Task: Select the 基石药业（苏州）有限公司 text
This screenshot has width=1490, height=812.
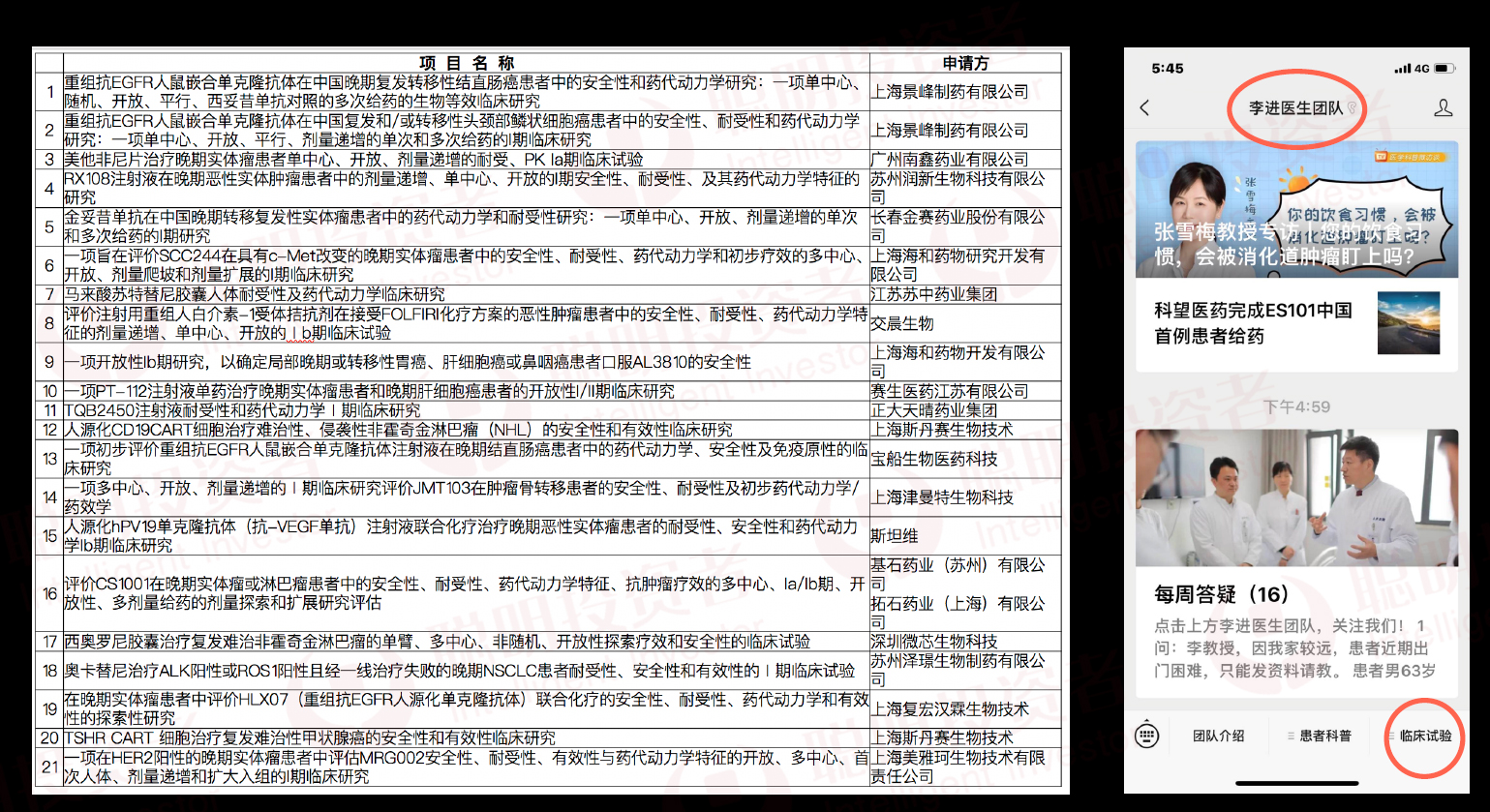Action: click(x=958, y=574)
